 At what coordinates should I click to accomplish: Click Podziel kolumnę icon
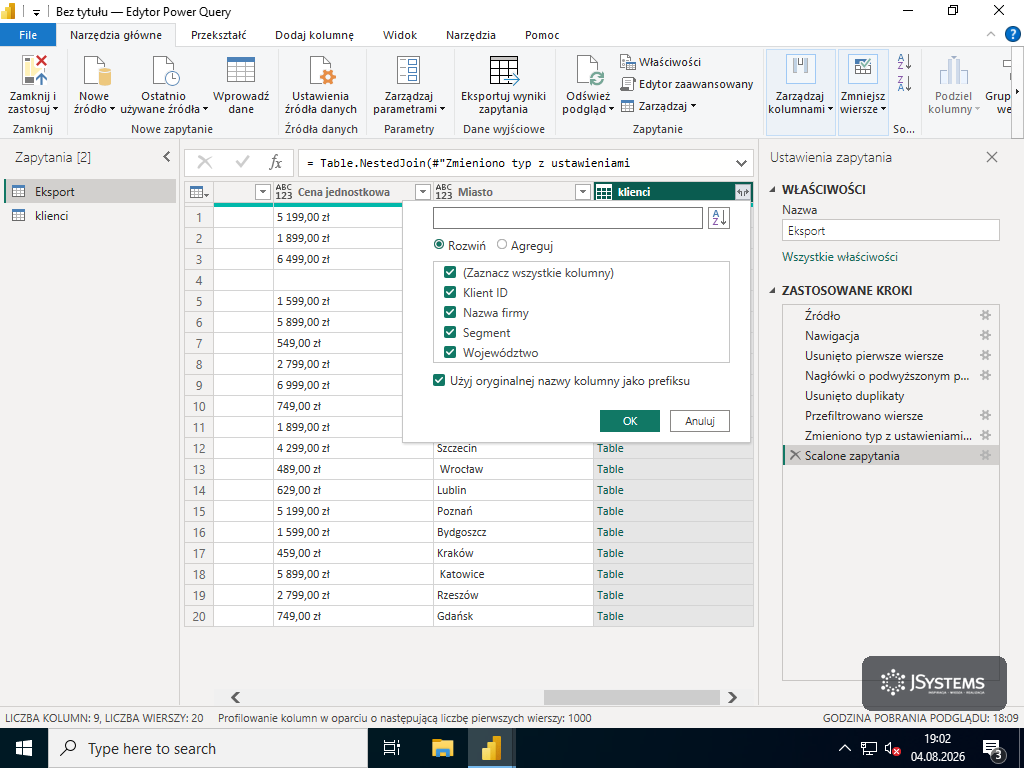pos(953,71)
